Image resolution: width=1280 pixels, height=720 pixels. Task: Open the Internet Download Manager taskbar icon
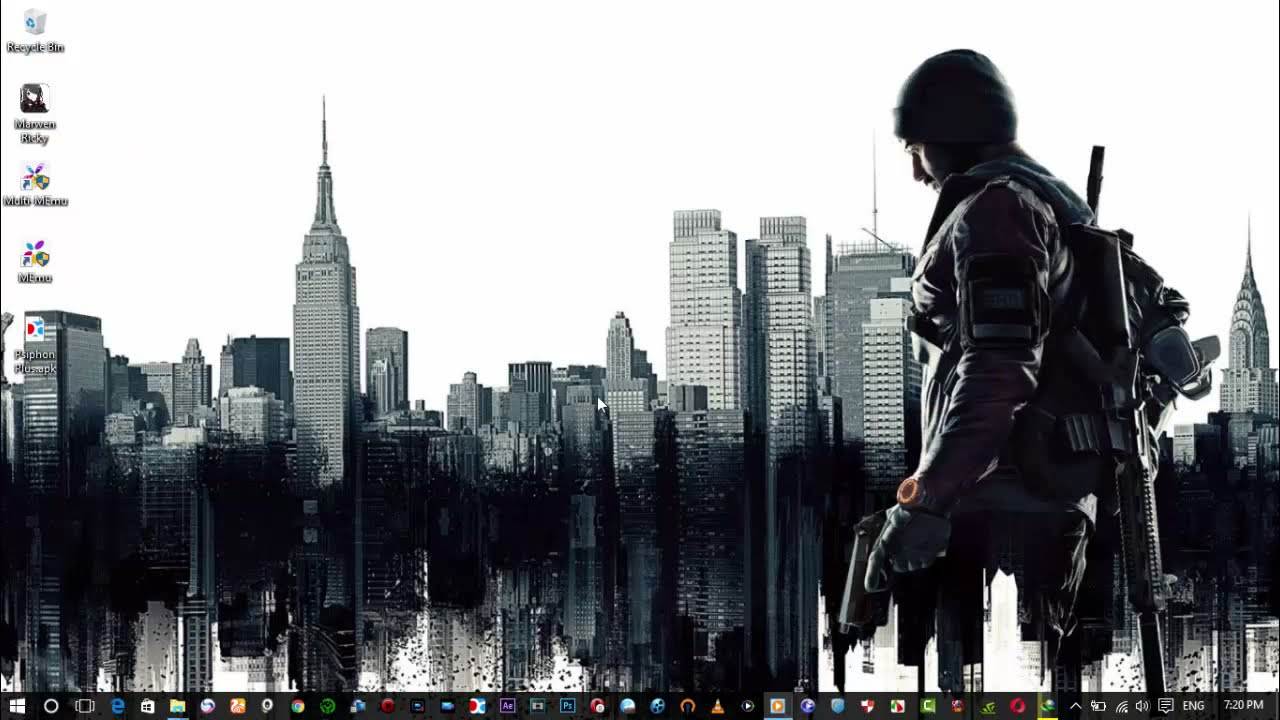pyautogui.click(x=1047, y=706)
